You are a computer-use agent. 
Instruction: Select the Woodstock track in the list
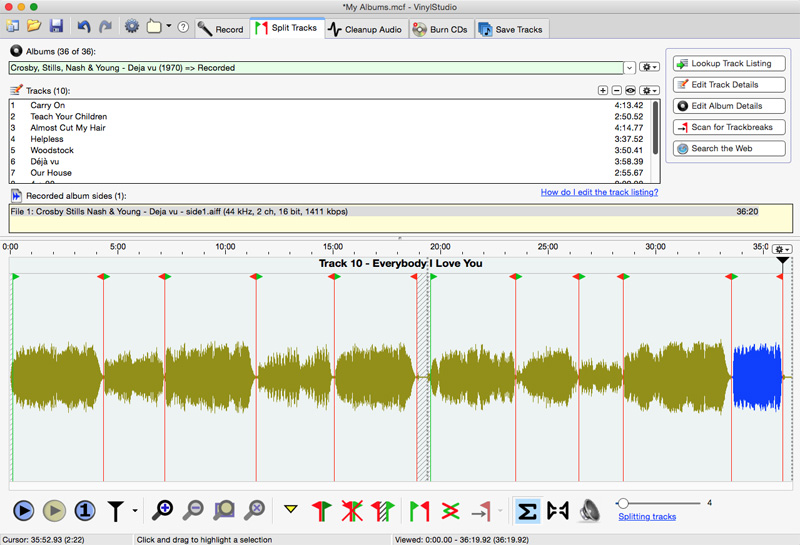tap(52, 150)
